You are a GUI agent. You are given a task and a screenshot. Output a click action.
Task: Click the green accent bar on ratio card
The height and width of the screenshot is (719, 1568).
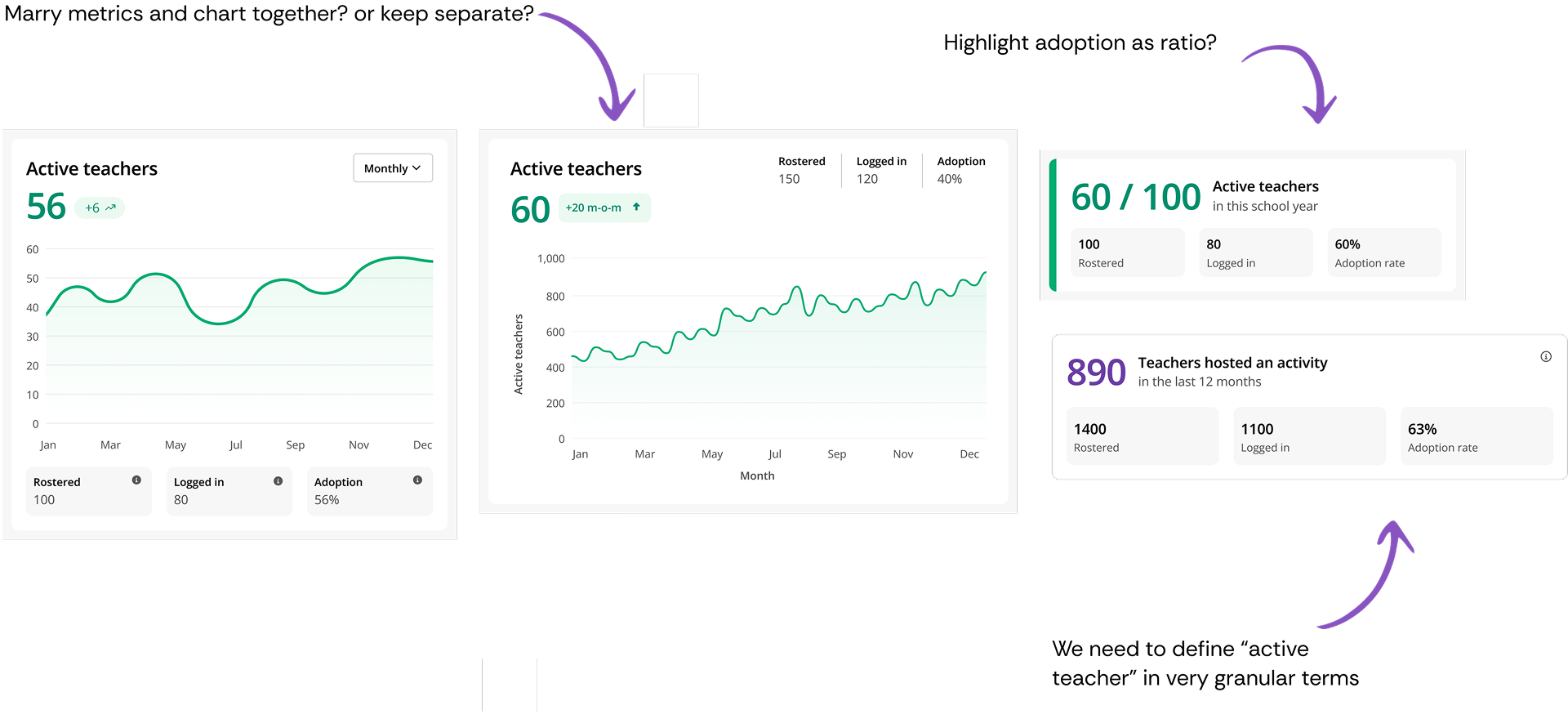(1053, 226)
